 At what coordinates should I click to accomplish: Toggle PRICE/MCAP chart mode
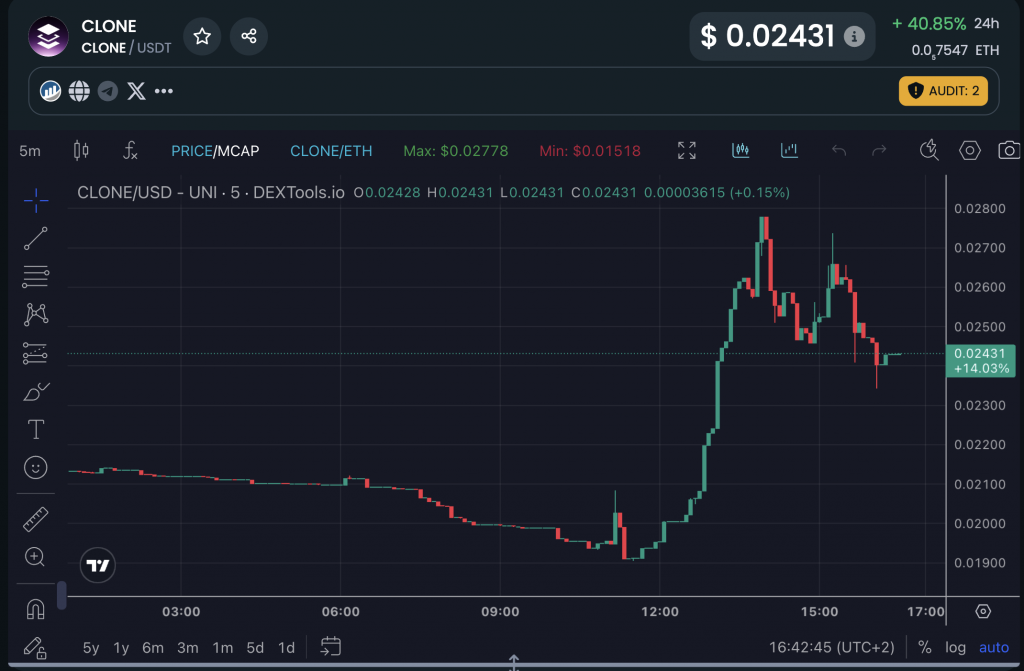(x=215, y=151)
